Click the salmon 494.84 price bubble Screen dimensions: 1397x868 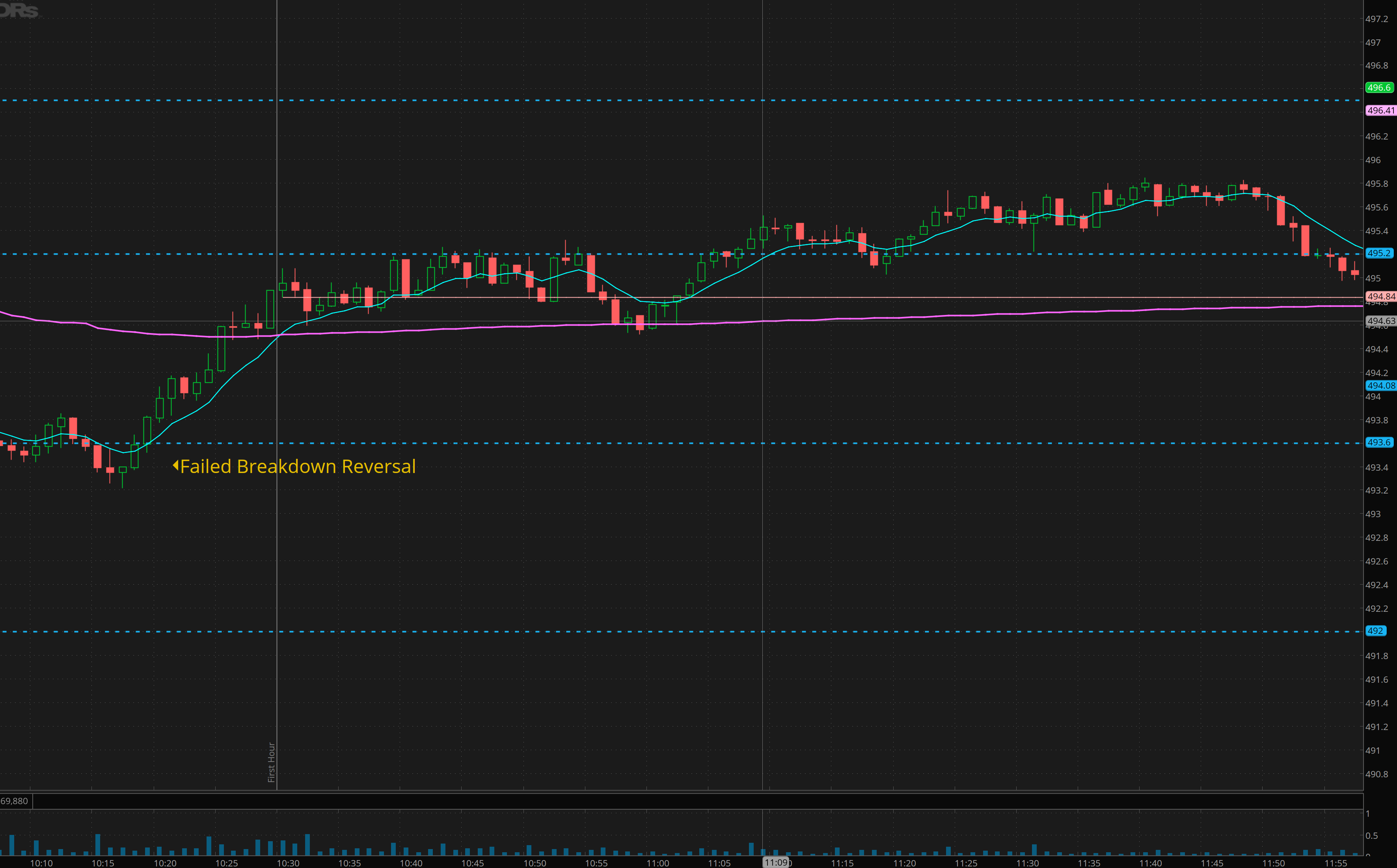coord(1380,297)
